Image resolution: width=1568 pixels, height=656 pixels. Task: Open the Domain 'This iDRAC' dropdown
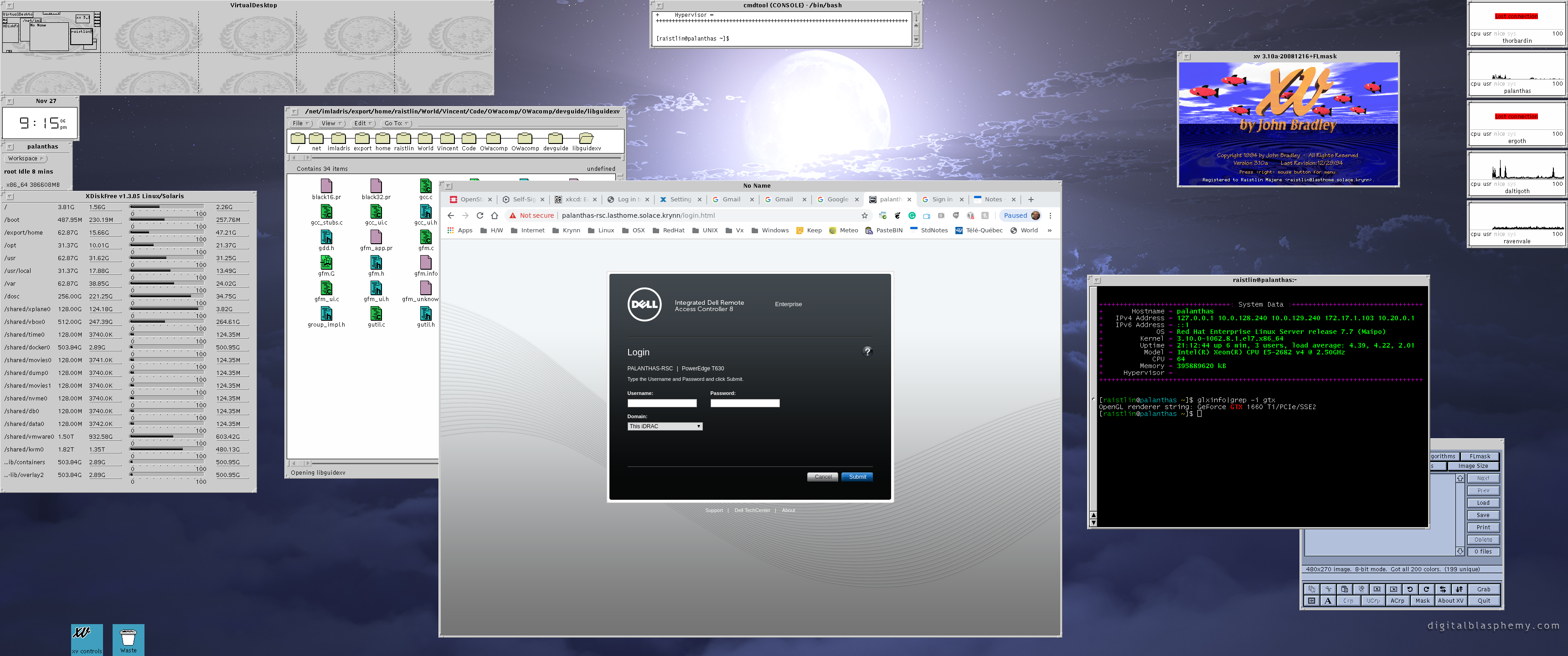tap(664, 426)
